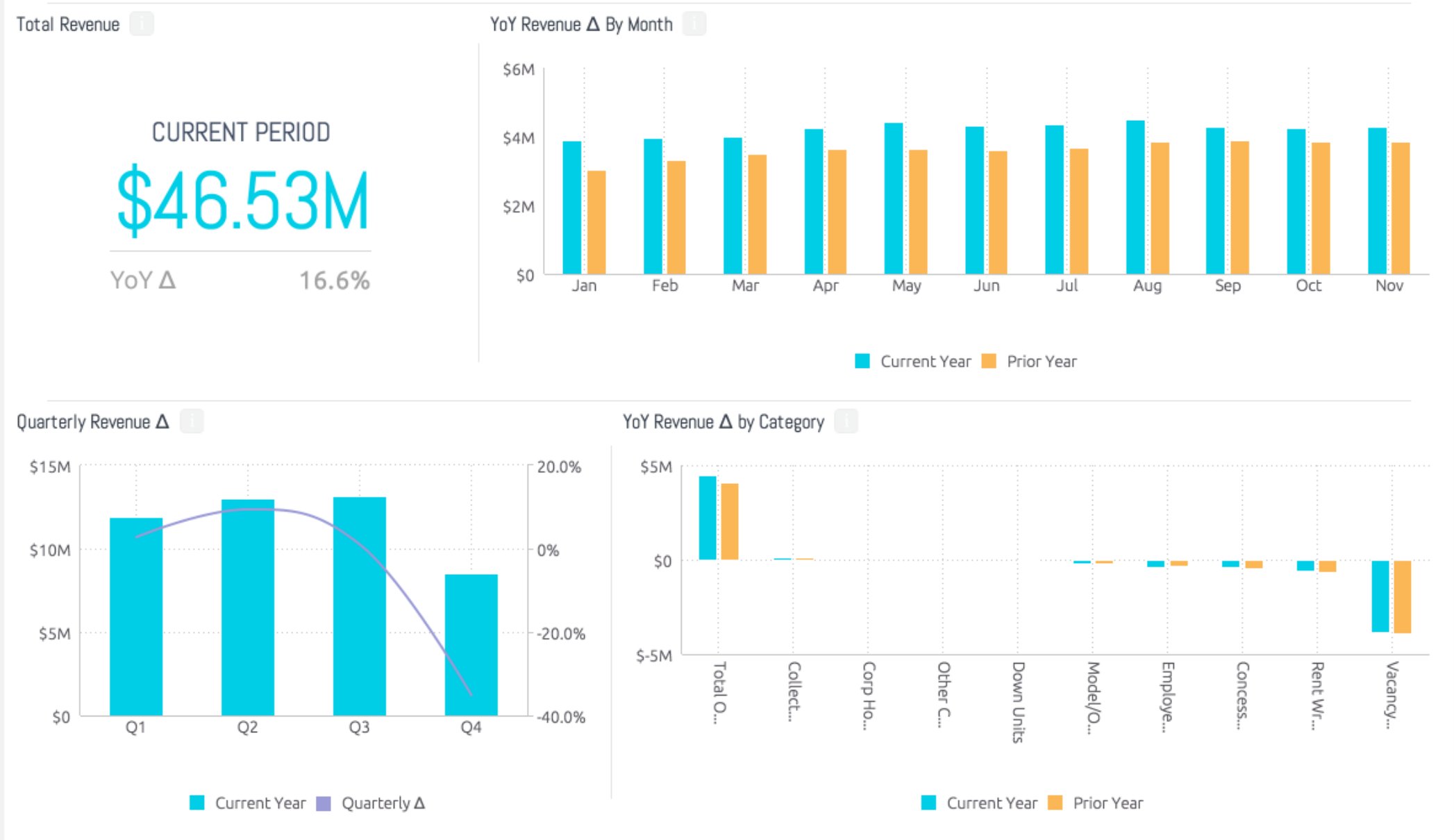Select Jan prior year orange bar
1454x840 pixels.
(x=596, y=222)
